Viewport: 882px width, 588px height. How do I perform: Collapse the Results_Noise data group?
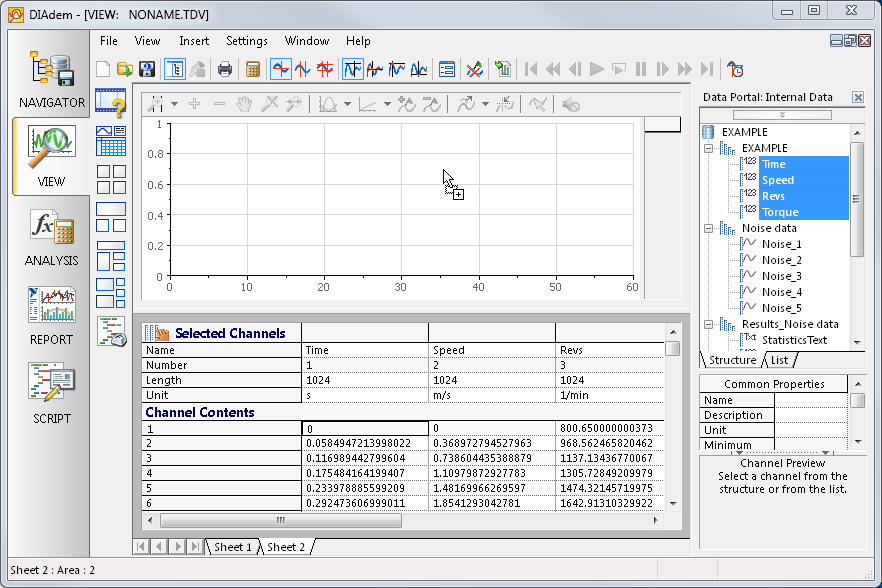click(709, 324)
